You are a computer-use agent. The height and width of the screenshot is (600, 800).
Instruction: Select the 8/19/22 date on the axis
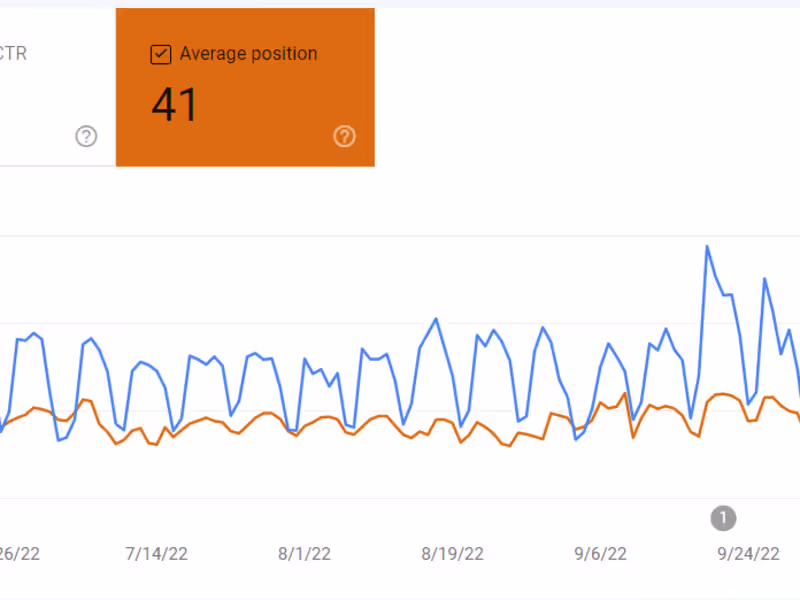tap(453, 553)
